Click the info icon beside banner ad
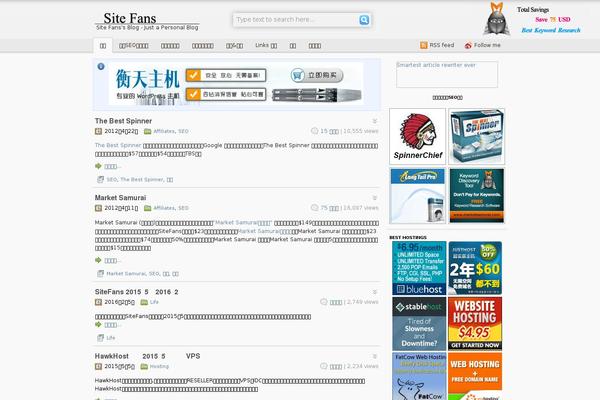The width and height of the screenshot is (600, 400). tap(101, 66)
